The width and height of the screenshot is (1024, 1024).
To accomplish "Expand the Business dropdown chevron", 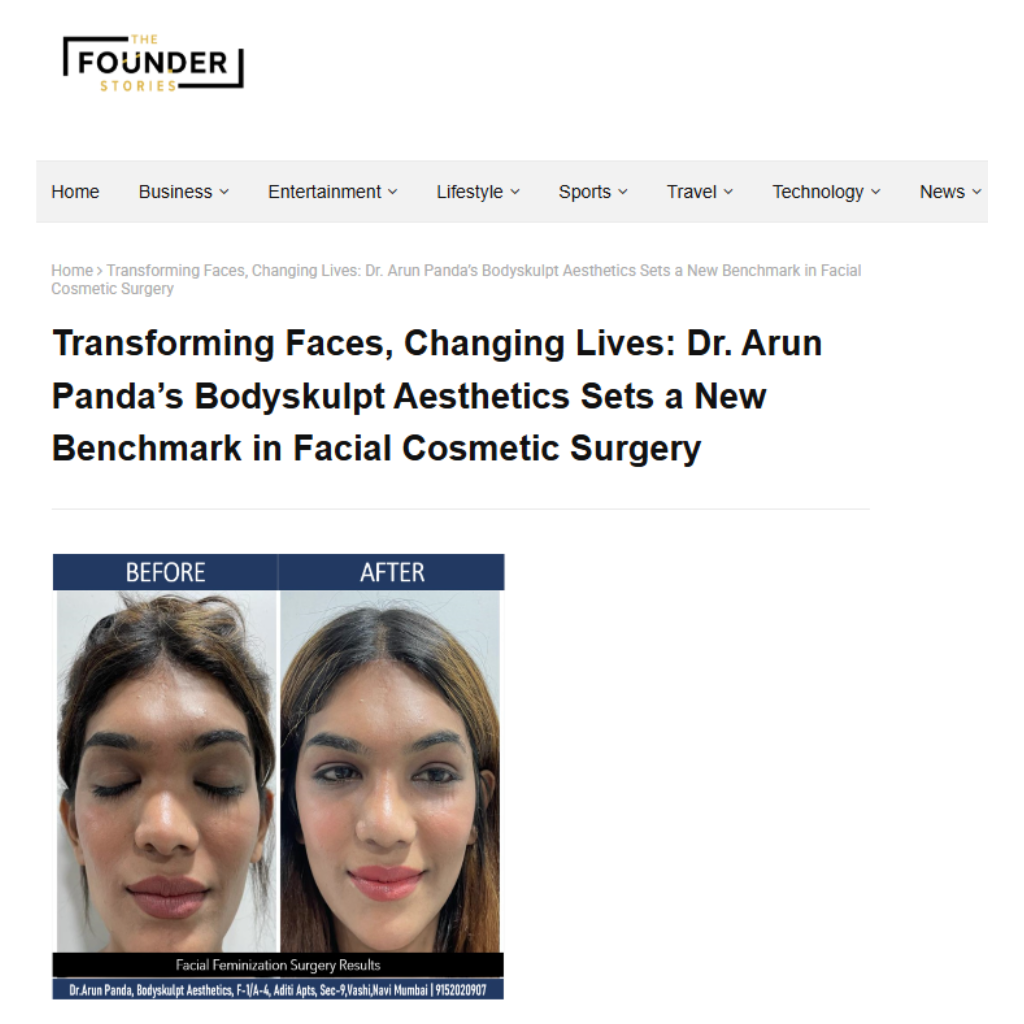I will [224, 192].
